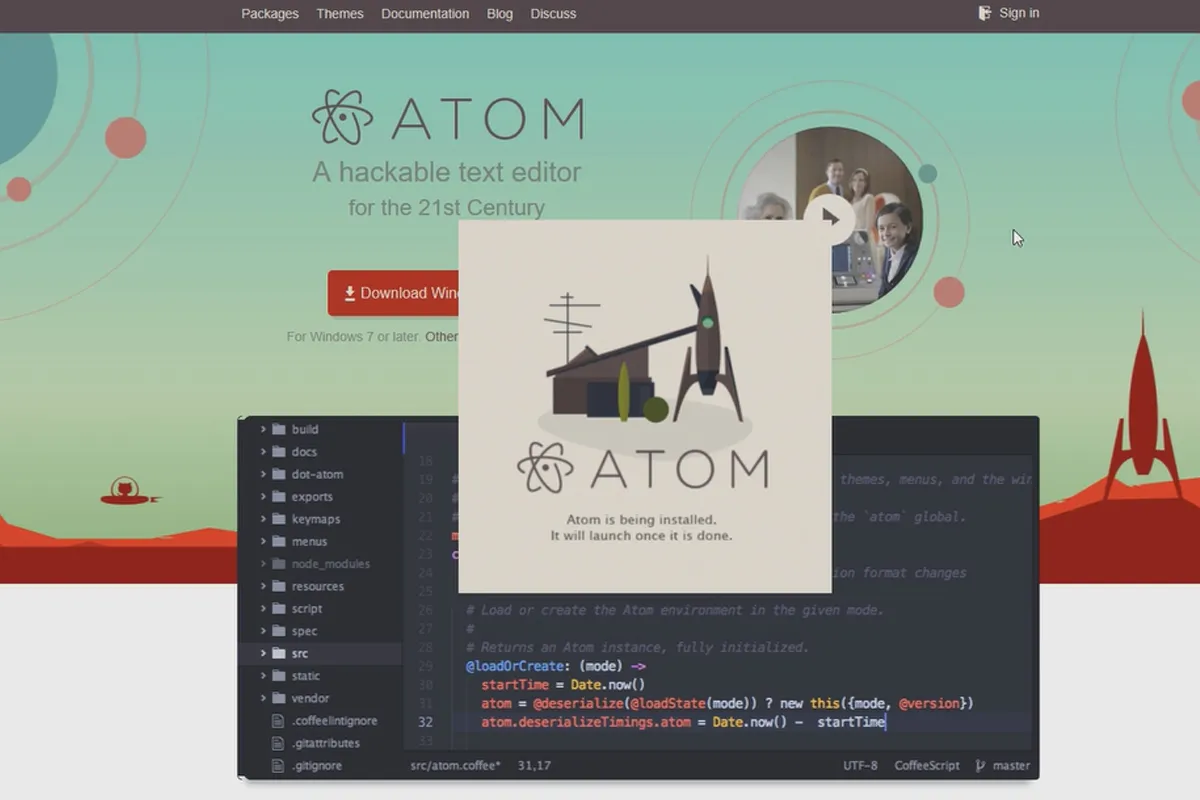Open the Blog link in top navigation

(500, 14)
